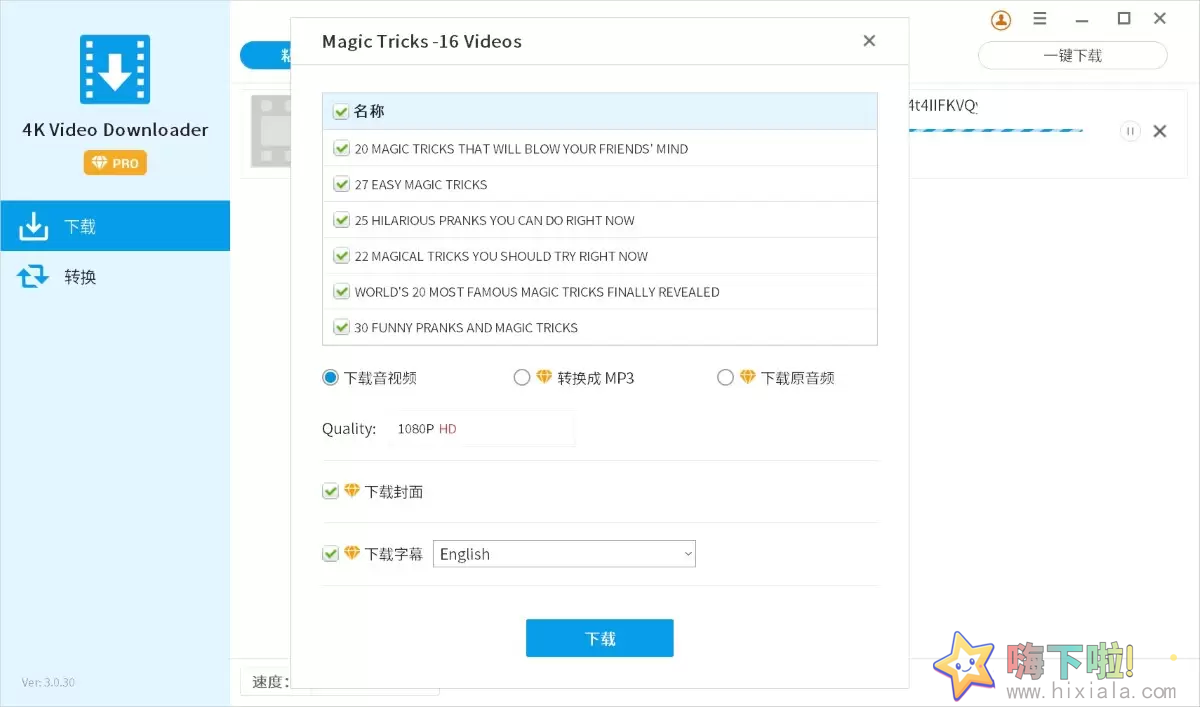Select the 下载原音频 radio option
Image resolution: width=1200 pixels, height=707 pixels.
coord(725,377)
